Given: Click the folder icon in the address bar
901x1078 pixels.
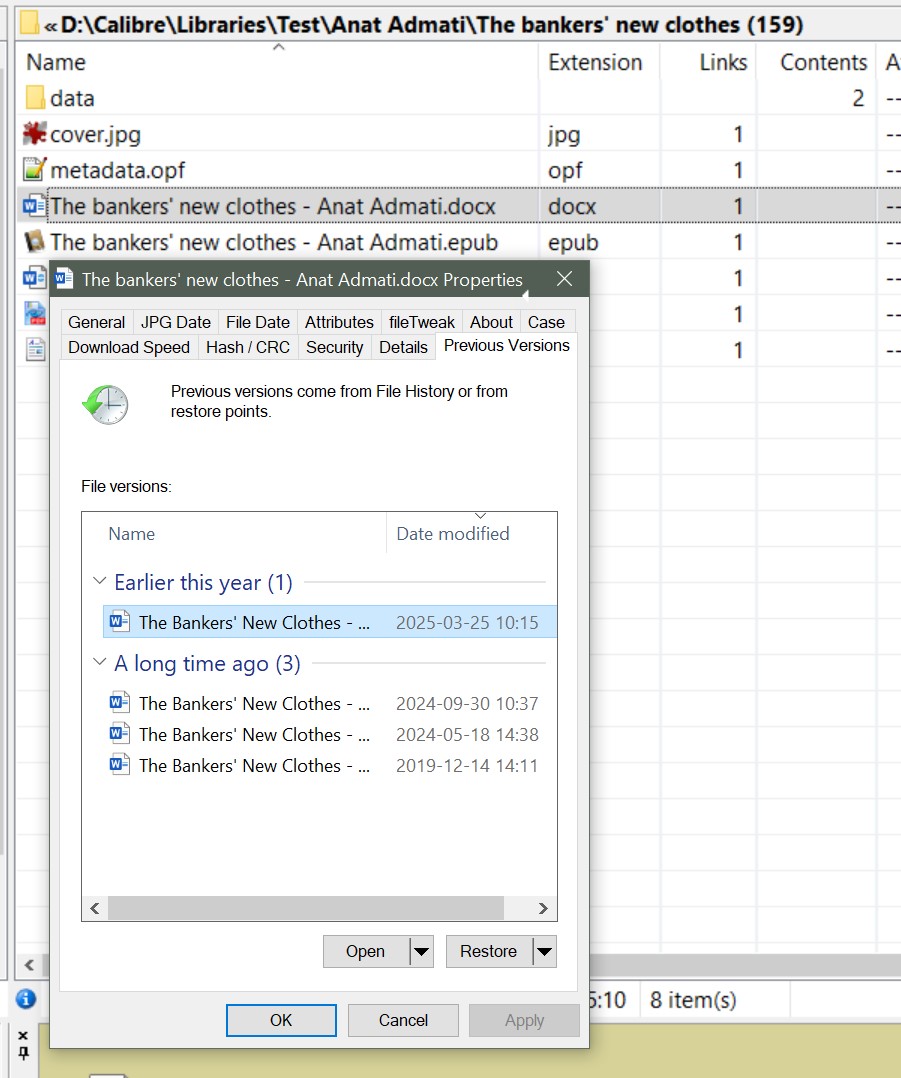Looking at the screenshot, I should point(29,23).
